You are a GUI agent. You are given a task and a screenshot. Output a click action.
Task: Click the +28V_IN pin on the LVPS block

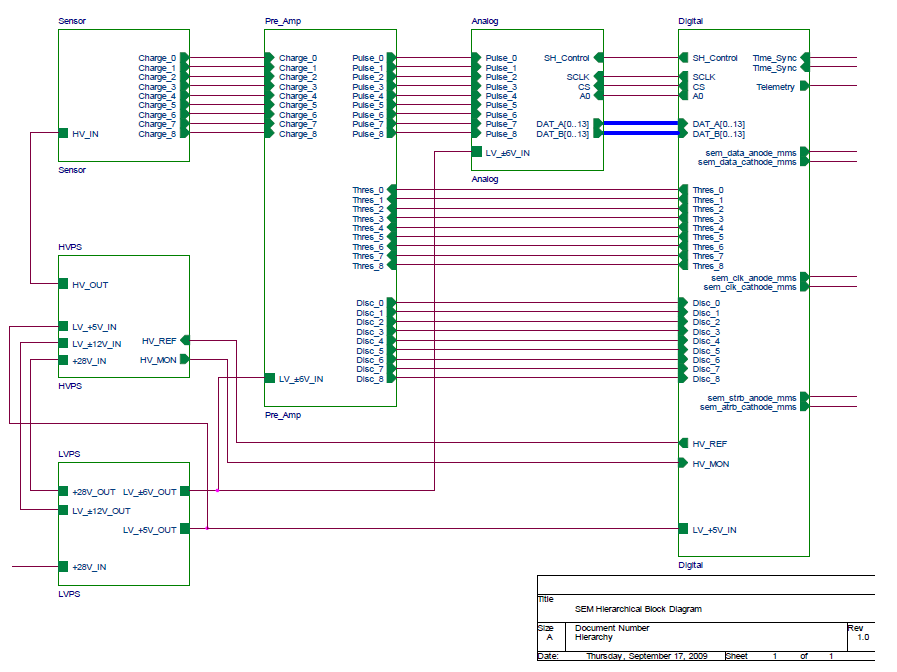point(63,566)
